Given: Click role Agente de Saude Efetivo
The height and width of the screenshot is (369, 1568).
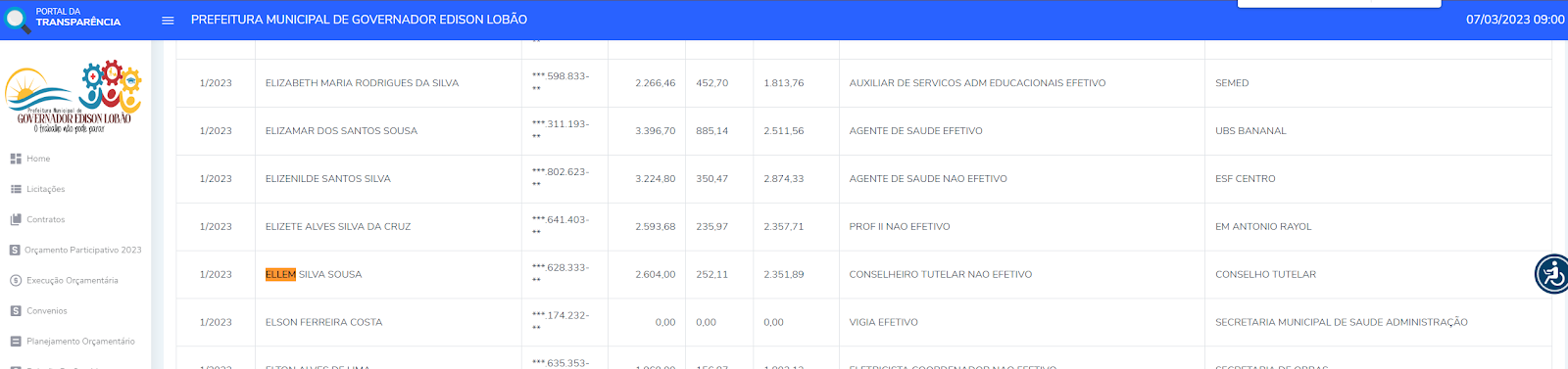Looking at the screenshot, I should (x=916, y=131).
